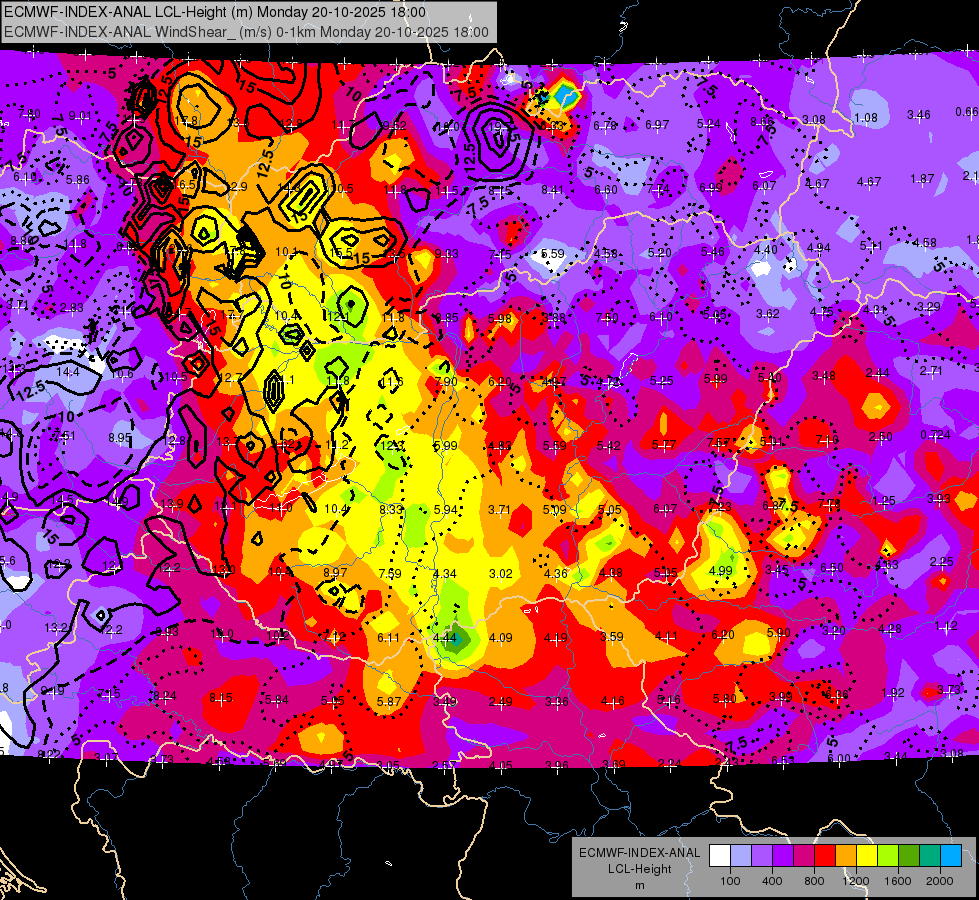
Task: Click the 'LCL-Height (m)' title line
Action: click(x=215, y=12)
